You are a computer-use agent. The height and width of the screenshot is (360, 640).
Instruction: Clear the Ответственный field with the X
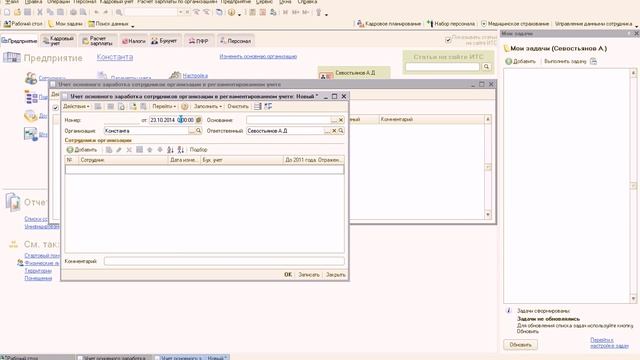pos(334,131)
